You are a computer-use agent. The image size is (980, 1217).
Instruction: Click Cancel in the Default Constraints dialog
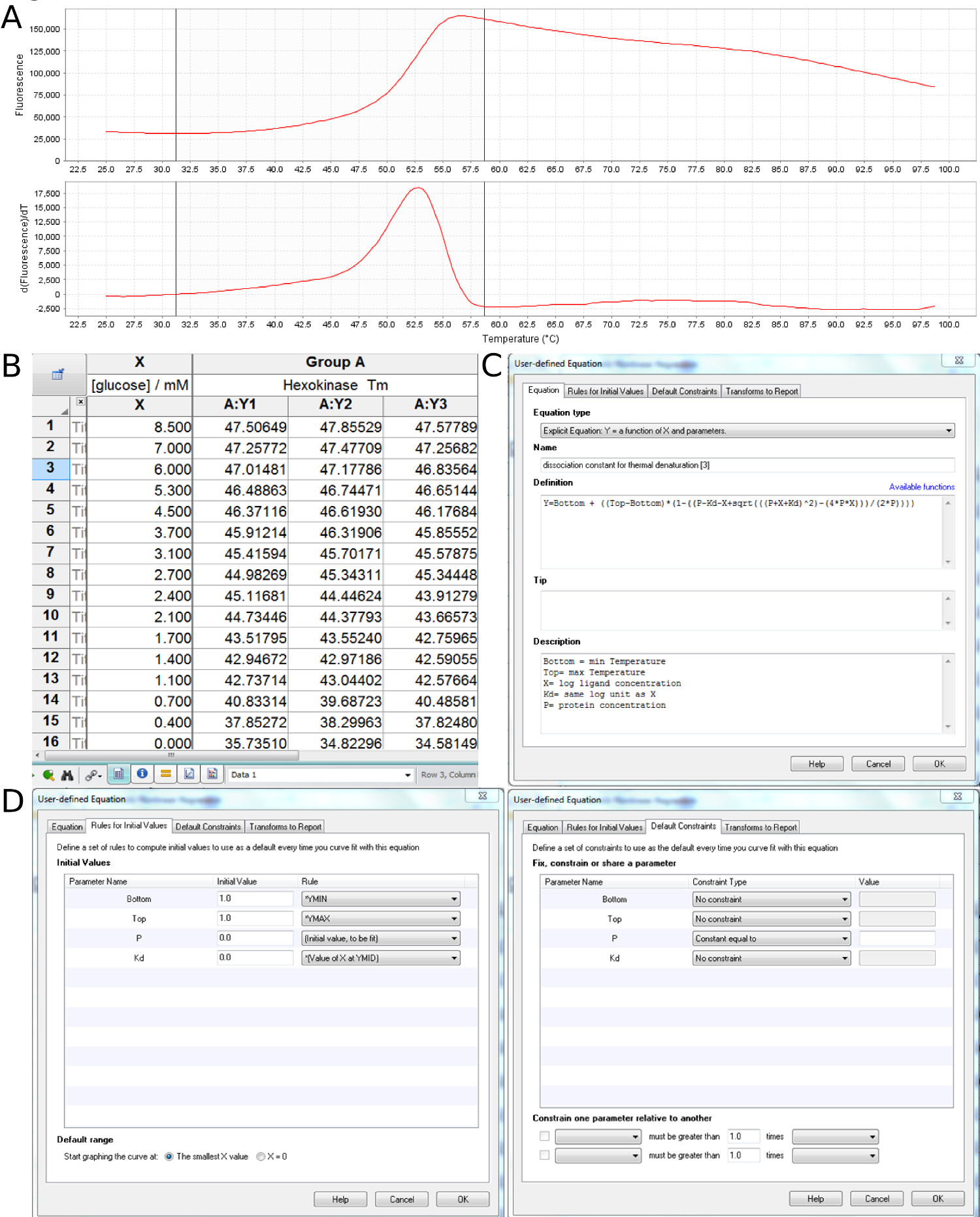coord(877,1199)
